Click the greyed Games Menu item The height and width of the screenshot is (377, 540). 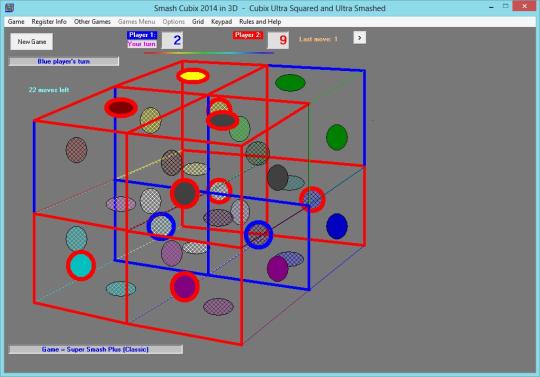coord(136,22)
